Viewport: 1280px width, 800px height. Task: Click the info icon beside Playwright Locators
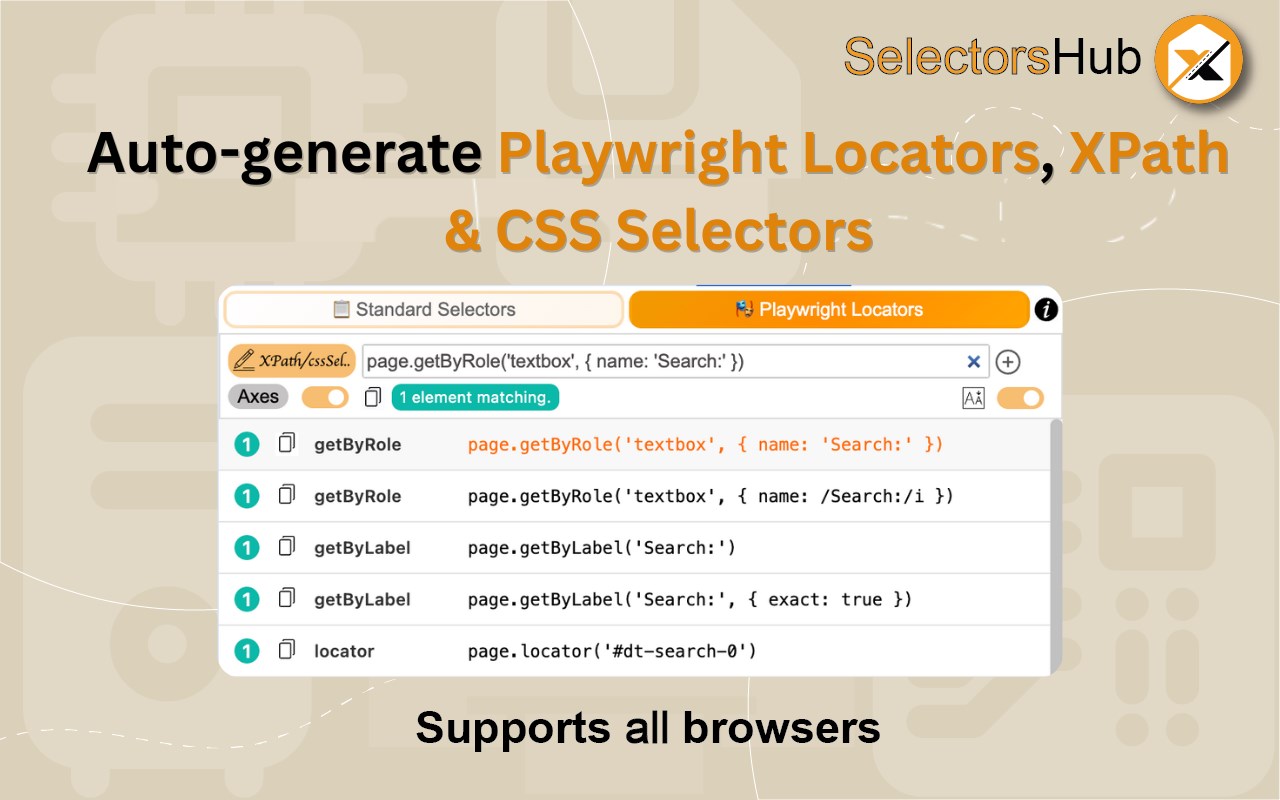tap(1046, 310)
